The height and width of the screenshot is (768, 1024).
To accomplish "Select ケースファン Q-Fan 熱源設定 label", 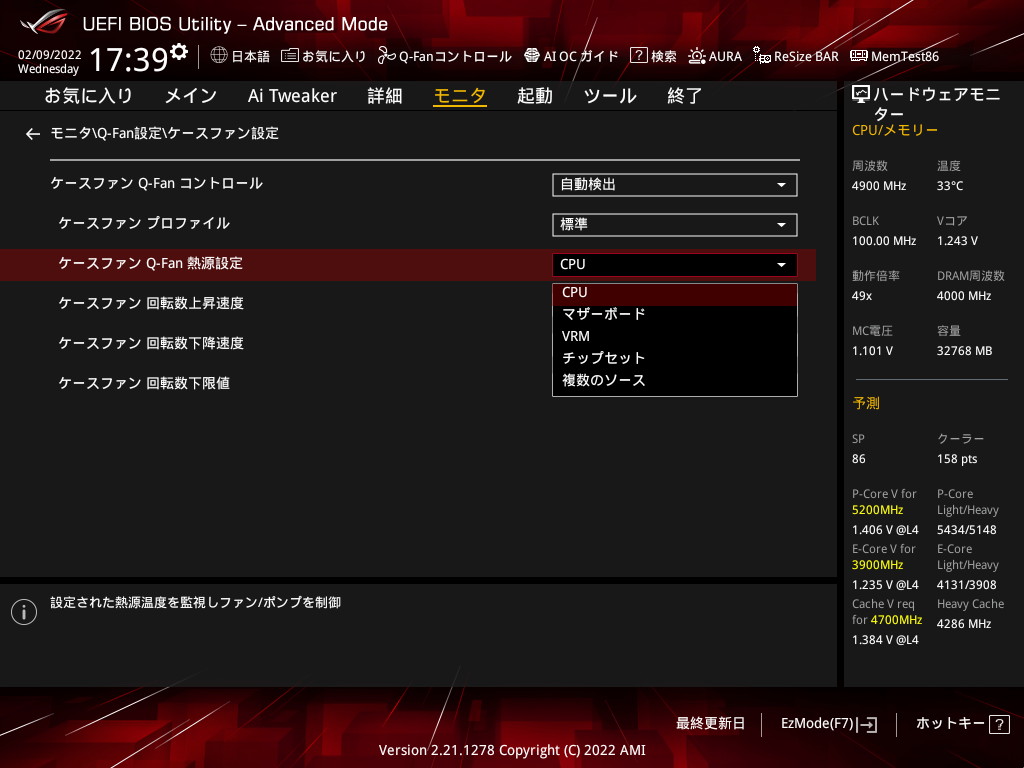I will pyautogui.click(x=151, y=263).
